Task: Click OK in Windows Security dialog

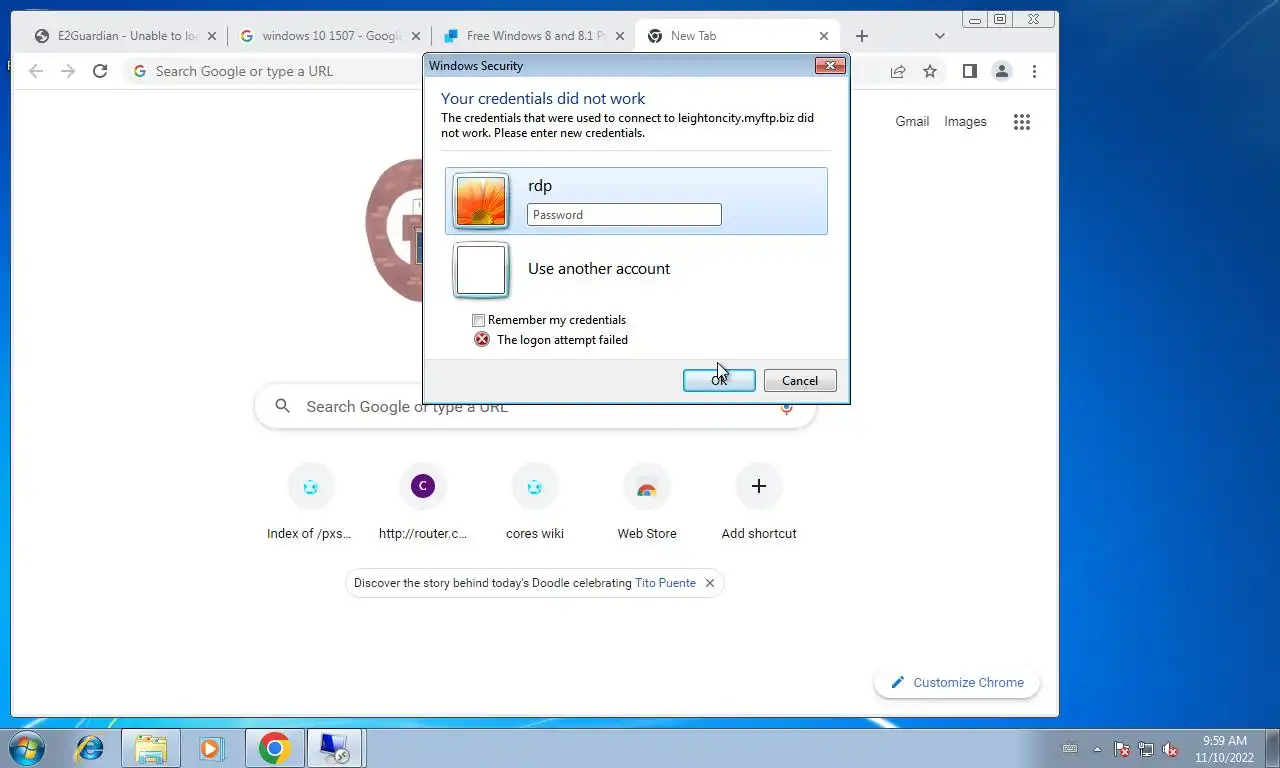Action: 719,380
